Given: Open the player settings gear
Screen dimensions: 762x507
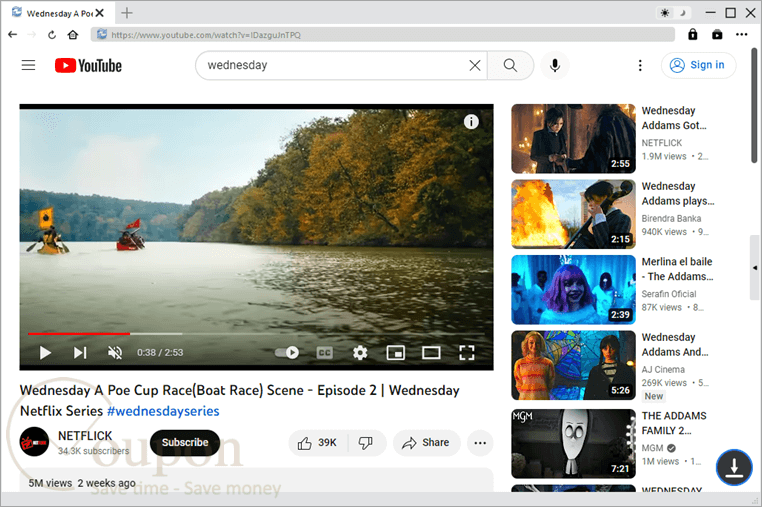Looking at the screenshot, I should click(x=360, y=352).
